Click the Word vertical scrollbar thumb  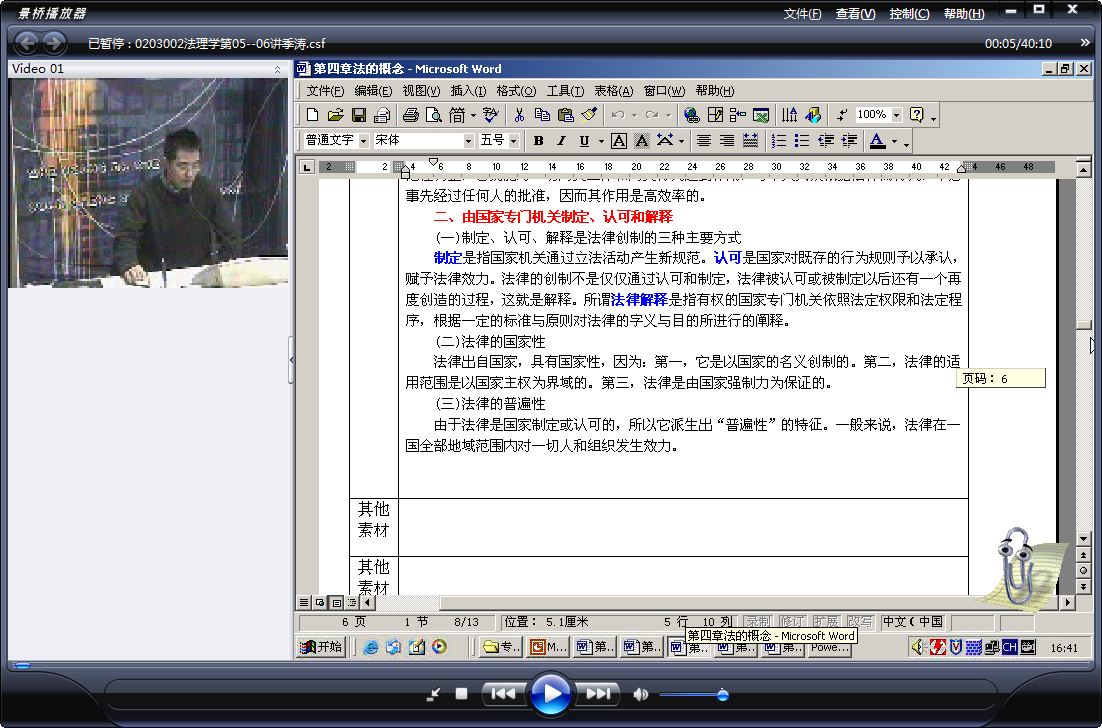(x=1083, y=325)
